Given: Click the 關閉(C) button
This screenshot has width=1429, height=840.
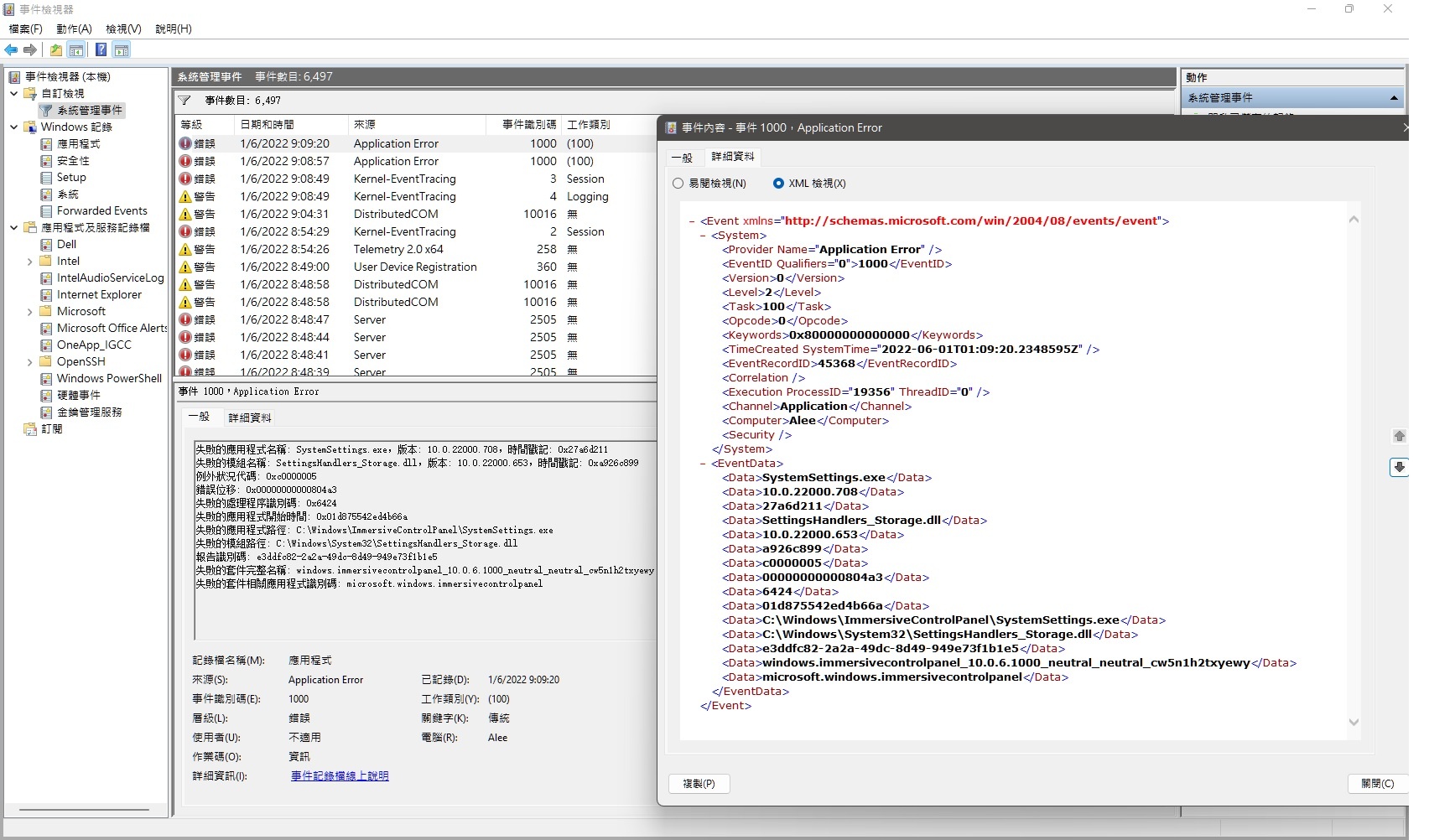Looking at the screenshot, I should [1378, 784].
